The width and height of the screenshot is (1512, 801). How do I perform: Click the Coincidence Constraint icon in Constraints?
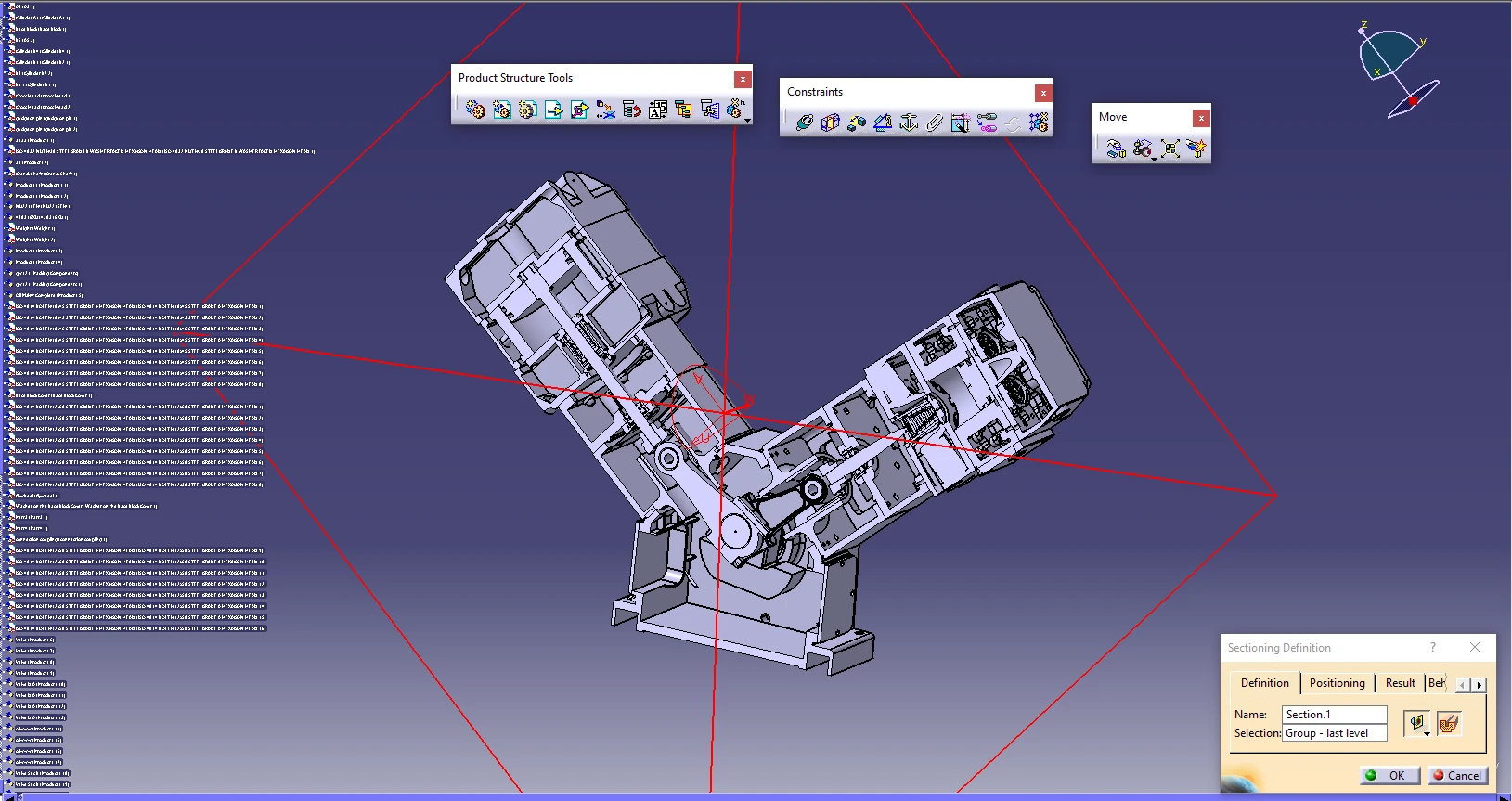point(805,123)
